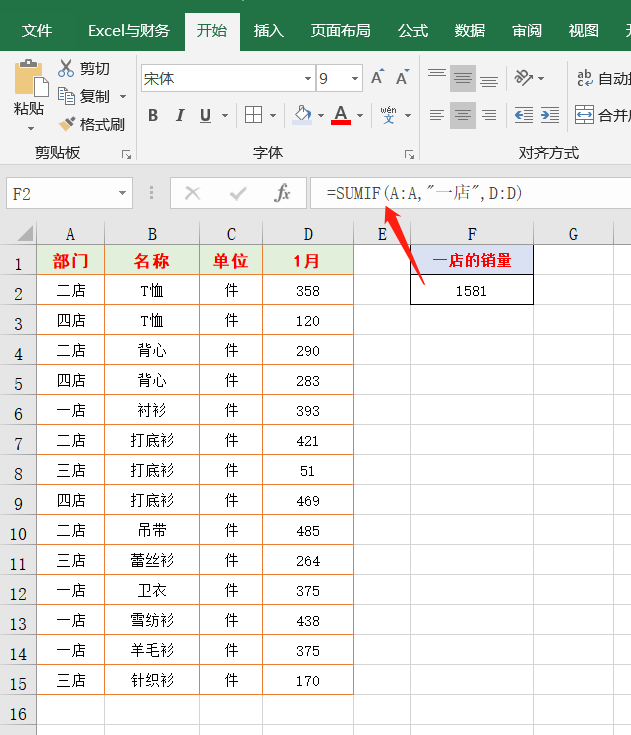The width and height of the screenshot is (631, 735).
Task: Click the Cut (剪切) scissors icon
Action: point(67,69)
